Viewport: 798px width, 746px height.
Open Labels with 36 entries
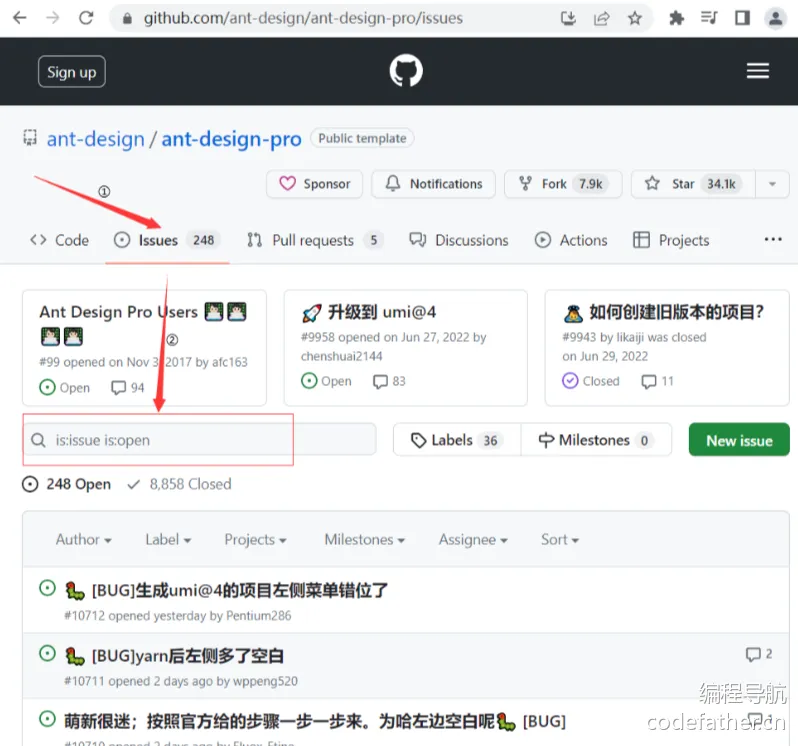pos(457,440)
